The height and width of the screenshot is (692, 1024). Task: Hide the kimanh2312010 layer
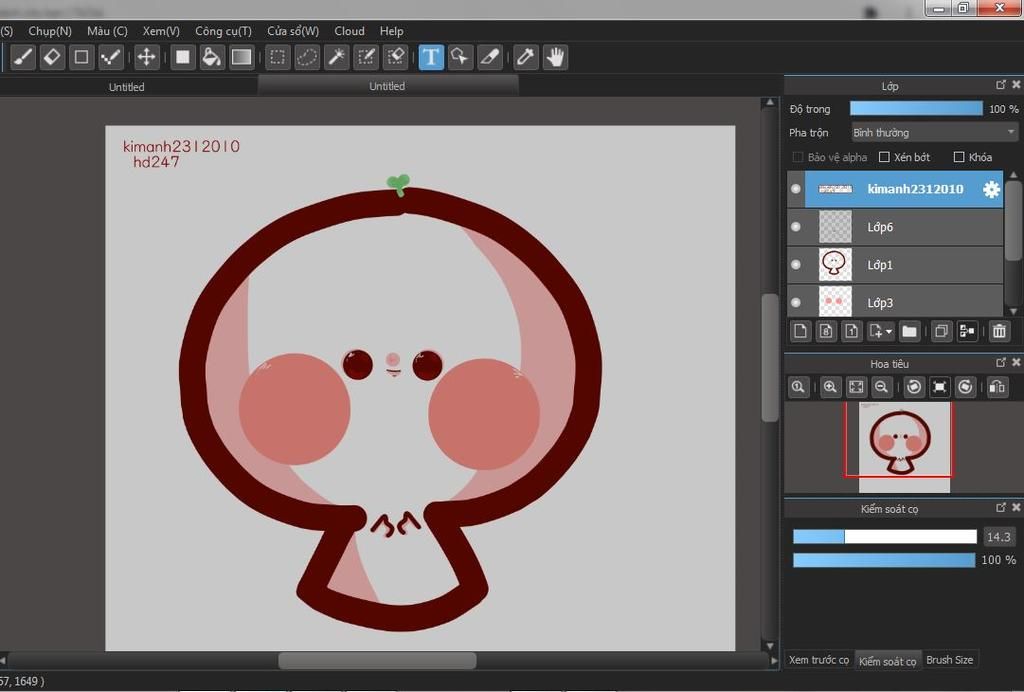795,189
